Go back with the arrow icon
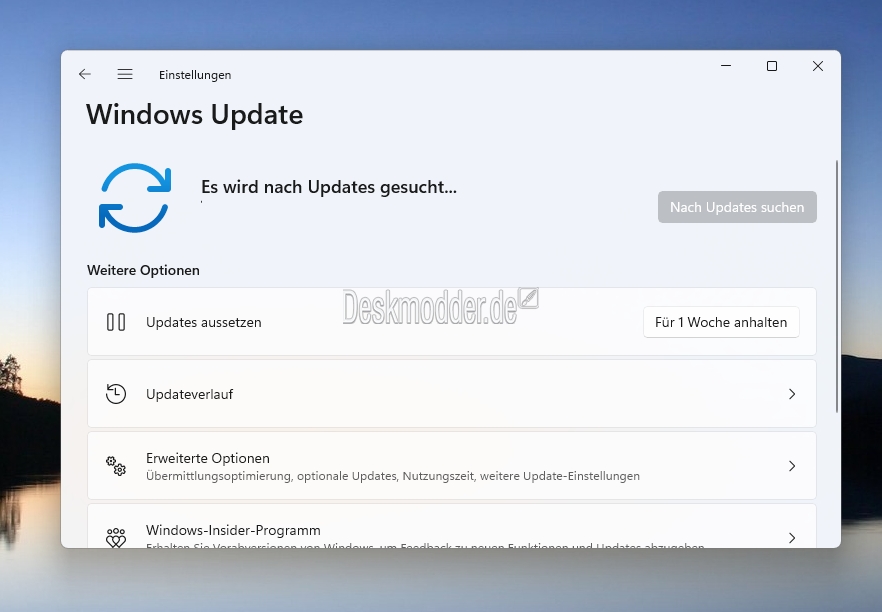The height and width of the screenshot is (612, 882). 85,74
